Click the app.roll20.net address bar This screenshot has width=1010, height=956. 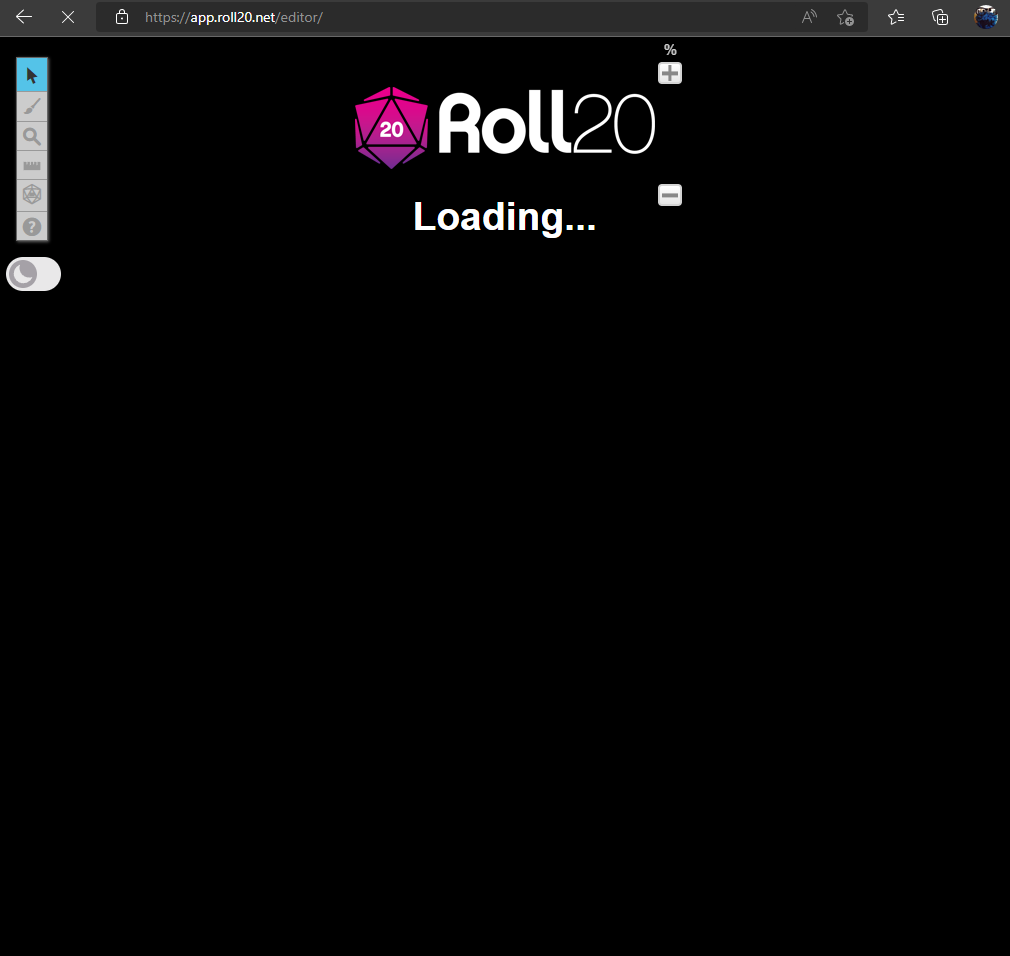450,17
